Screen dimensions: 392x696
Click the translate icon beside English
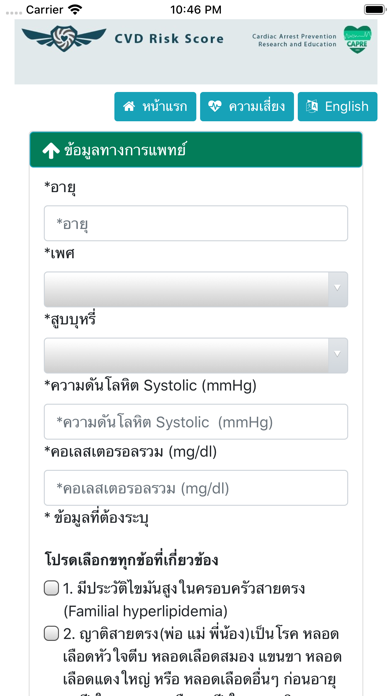point(312,107)
